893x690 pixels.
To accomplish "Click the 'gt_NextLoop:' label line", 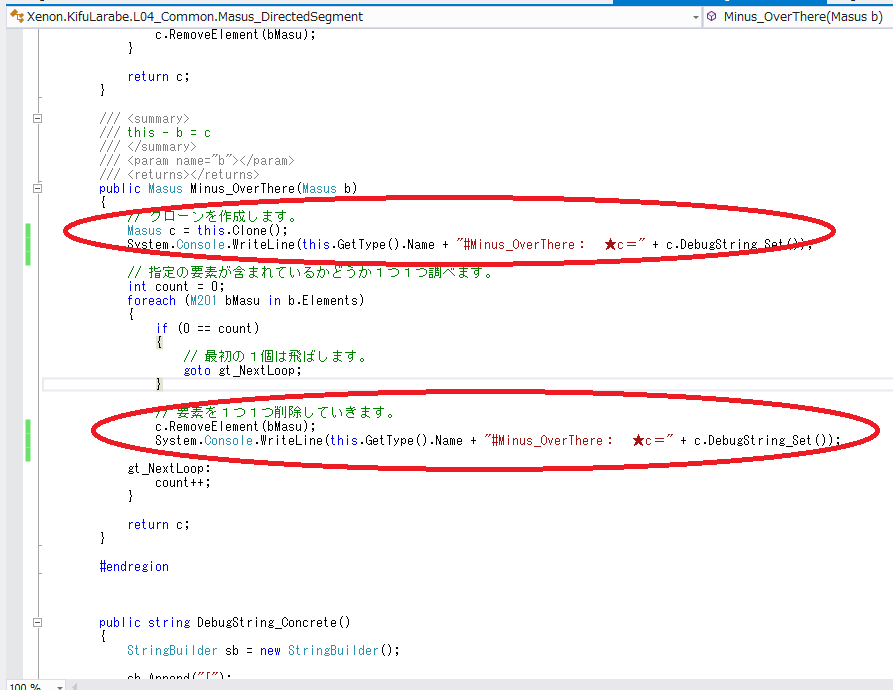I will [x=169, y=469].
